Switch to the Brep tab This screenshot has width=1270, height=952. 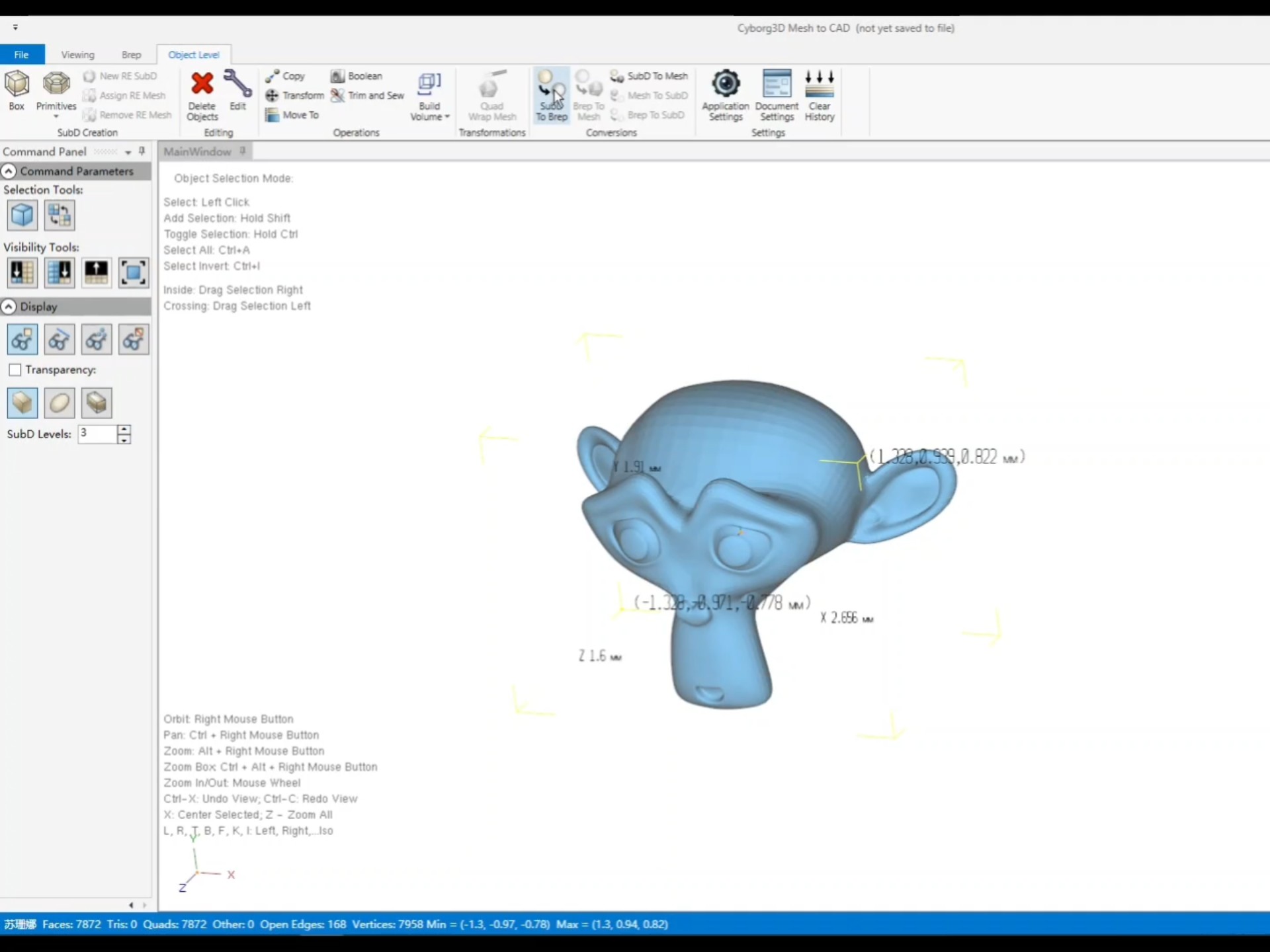coord(132,54)
